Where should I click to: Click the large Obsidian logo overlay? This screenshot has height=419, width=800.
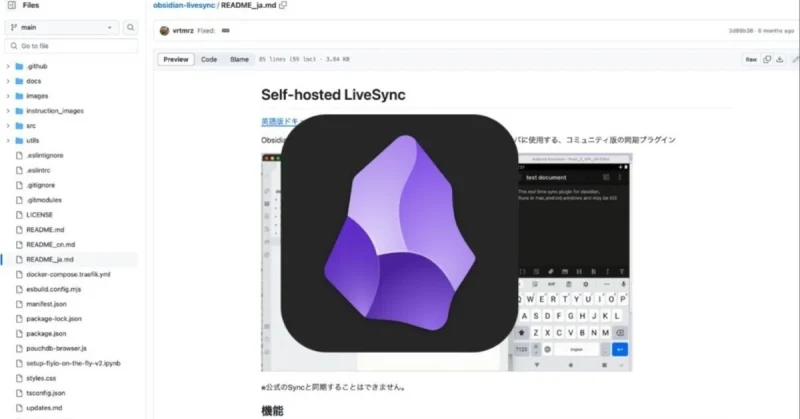tap(399, 233)
